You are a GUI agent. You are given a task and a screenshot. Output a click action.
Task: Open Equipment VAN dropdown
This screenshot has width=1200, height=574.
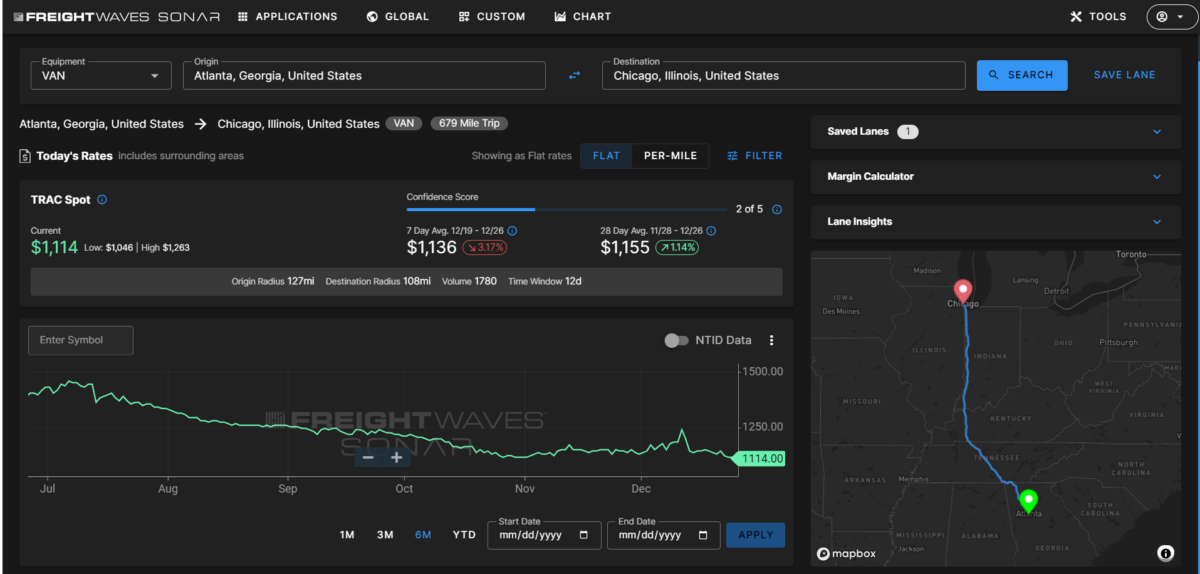[x=102, y=75]
